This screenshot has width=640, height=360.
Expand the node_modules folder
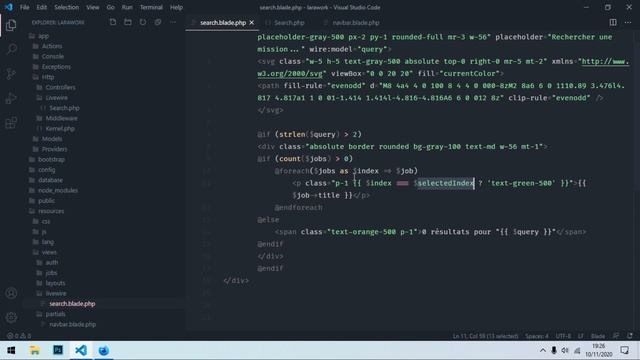[x=58, y=190]
